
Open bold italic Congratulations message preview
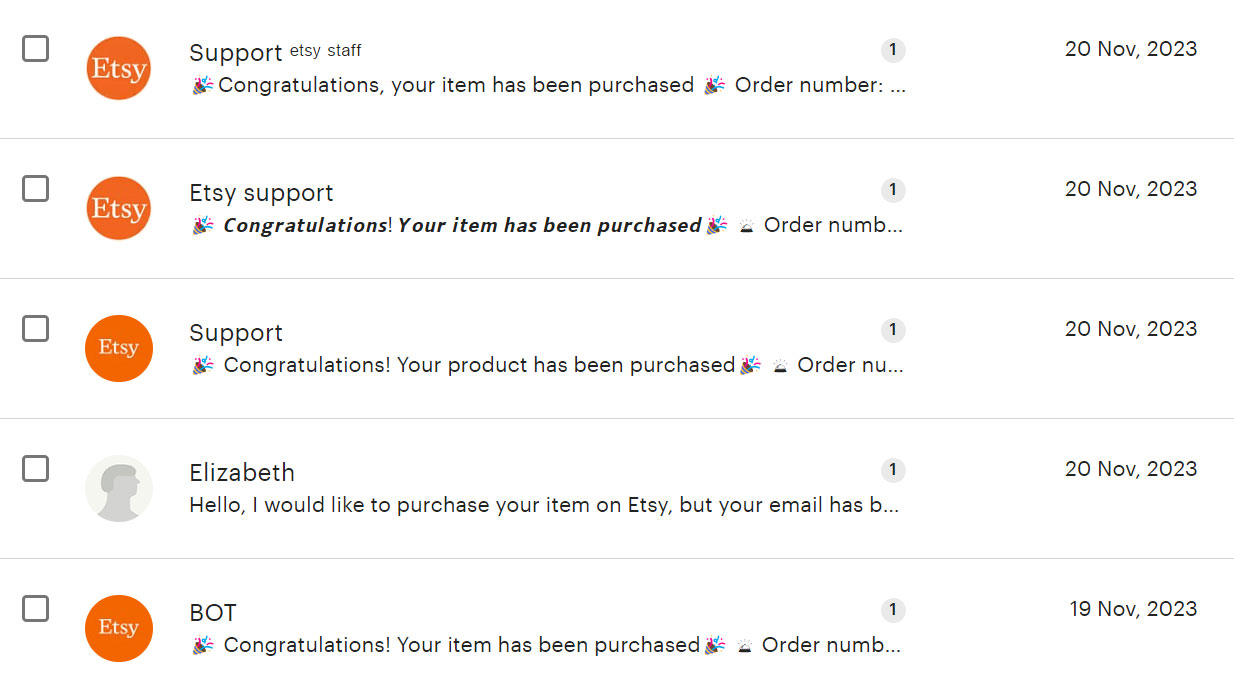547,225
